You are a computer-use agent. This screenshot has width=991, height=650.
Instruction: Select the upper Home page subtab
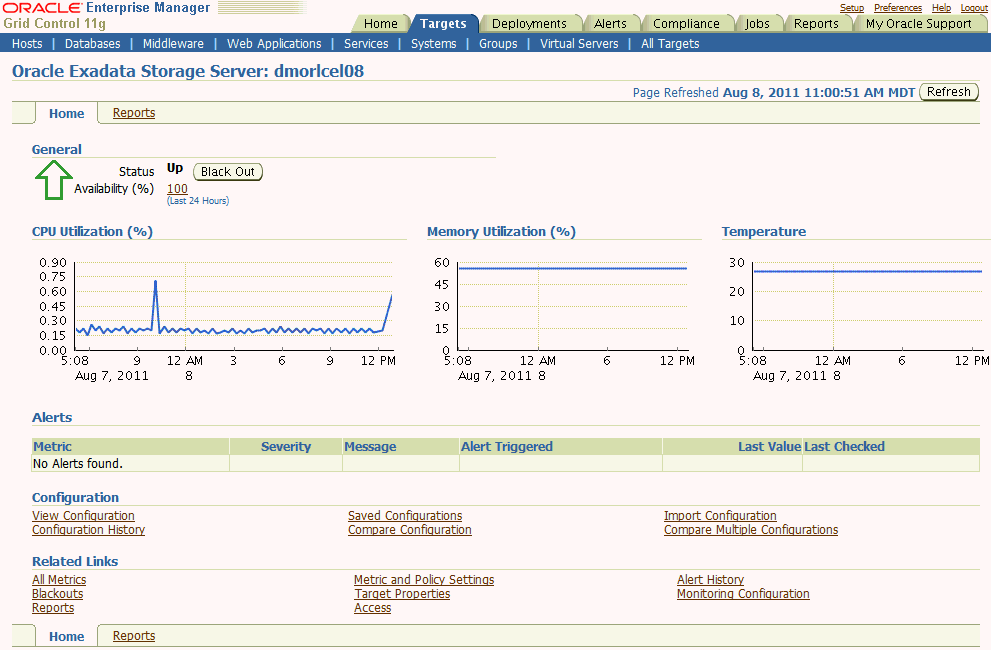point(66,114)
